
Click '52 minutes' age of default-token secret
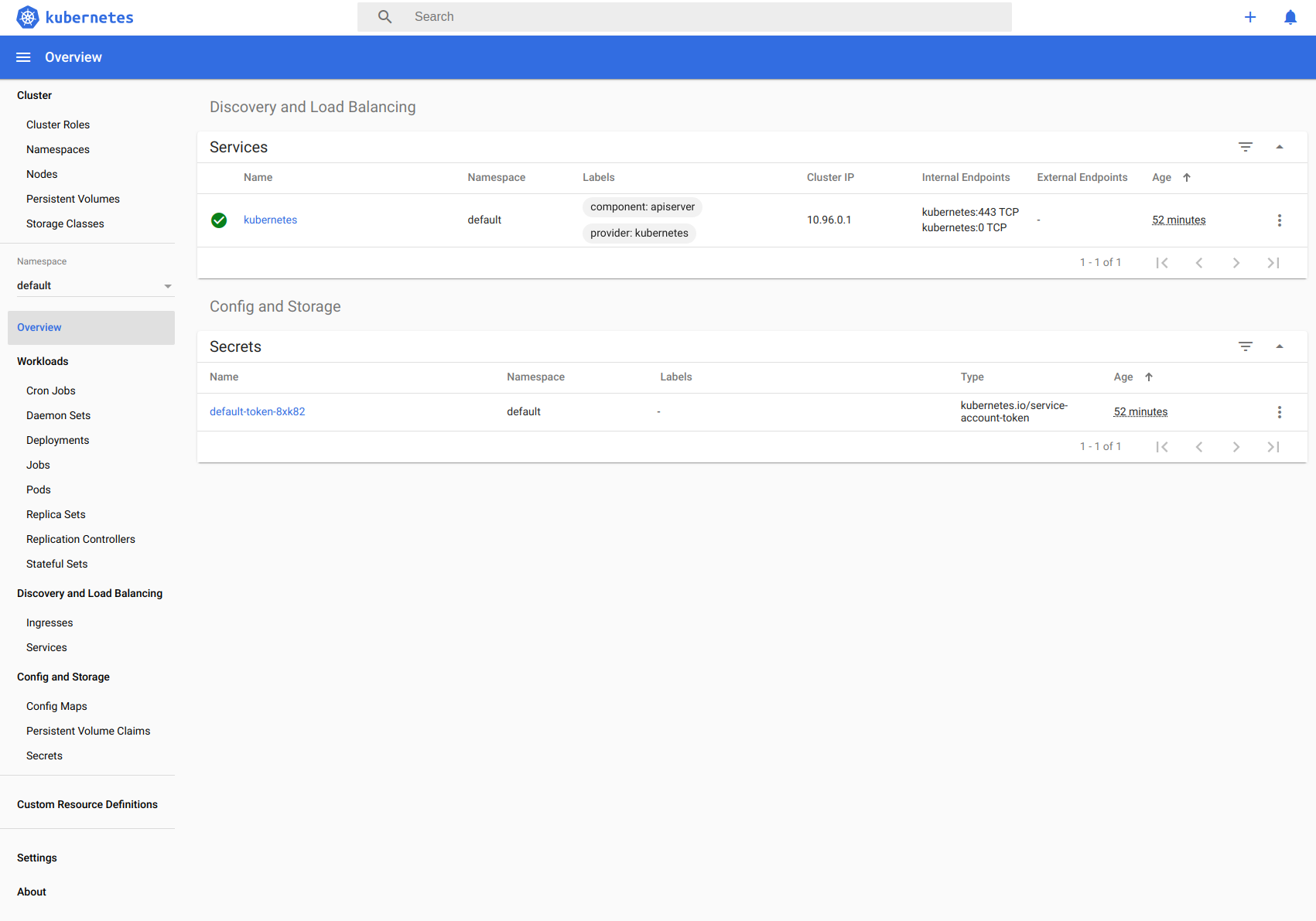click(1140, 412)
